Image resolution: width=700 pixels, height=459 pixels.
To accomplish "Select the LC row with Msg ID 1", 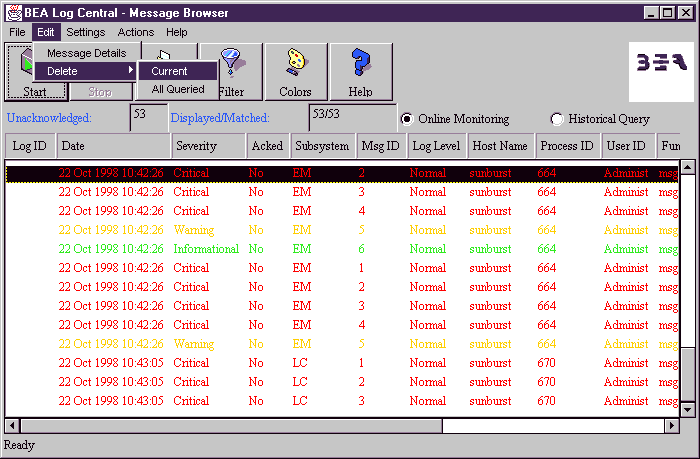I will [x=342, y=363].
